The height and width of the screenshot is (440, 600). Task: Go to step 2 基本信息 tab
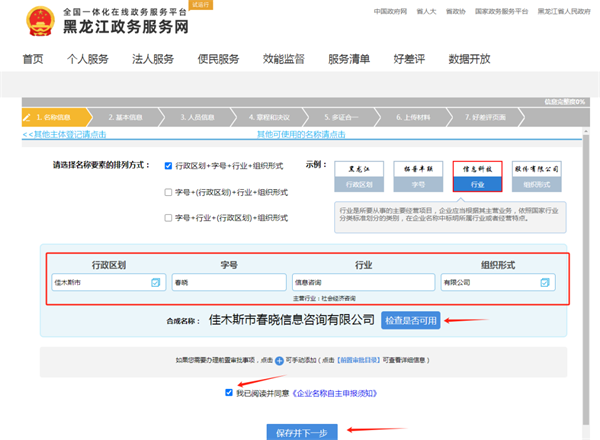(x=125, y=117)
